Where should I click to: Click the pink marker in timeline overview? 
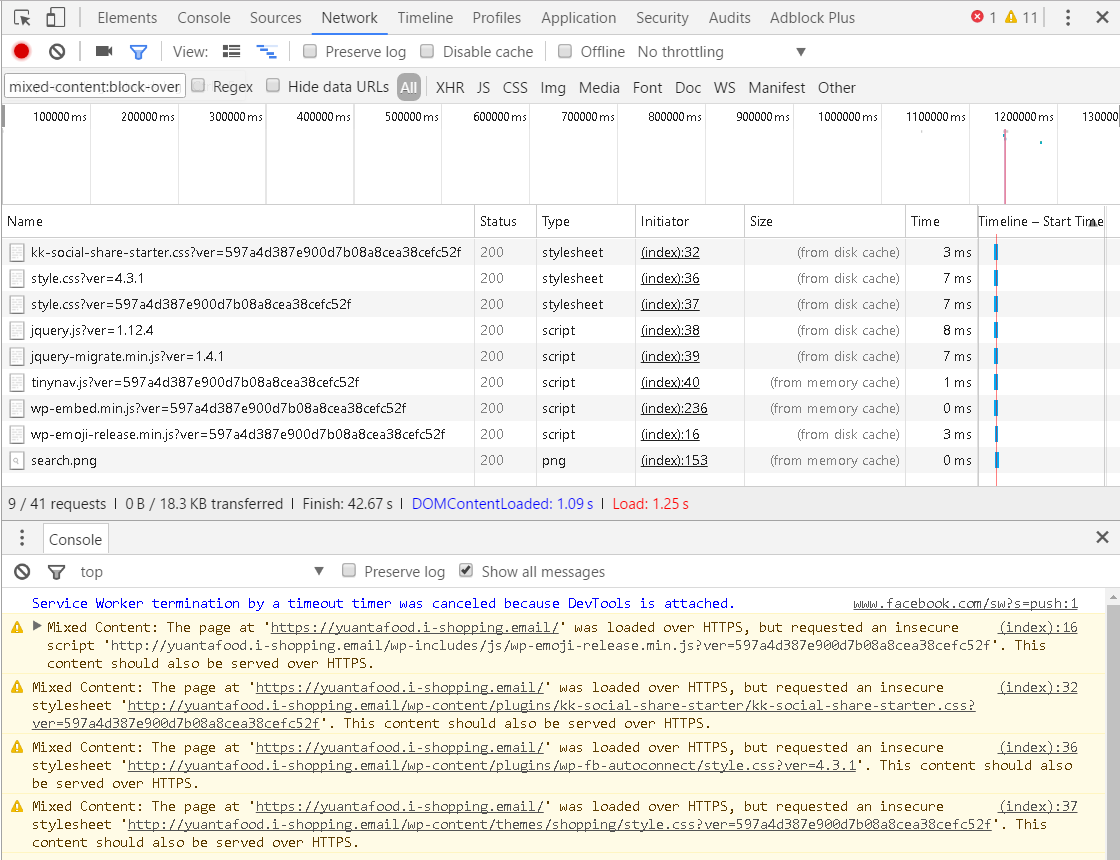[x=1005, y=166]
